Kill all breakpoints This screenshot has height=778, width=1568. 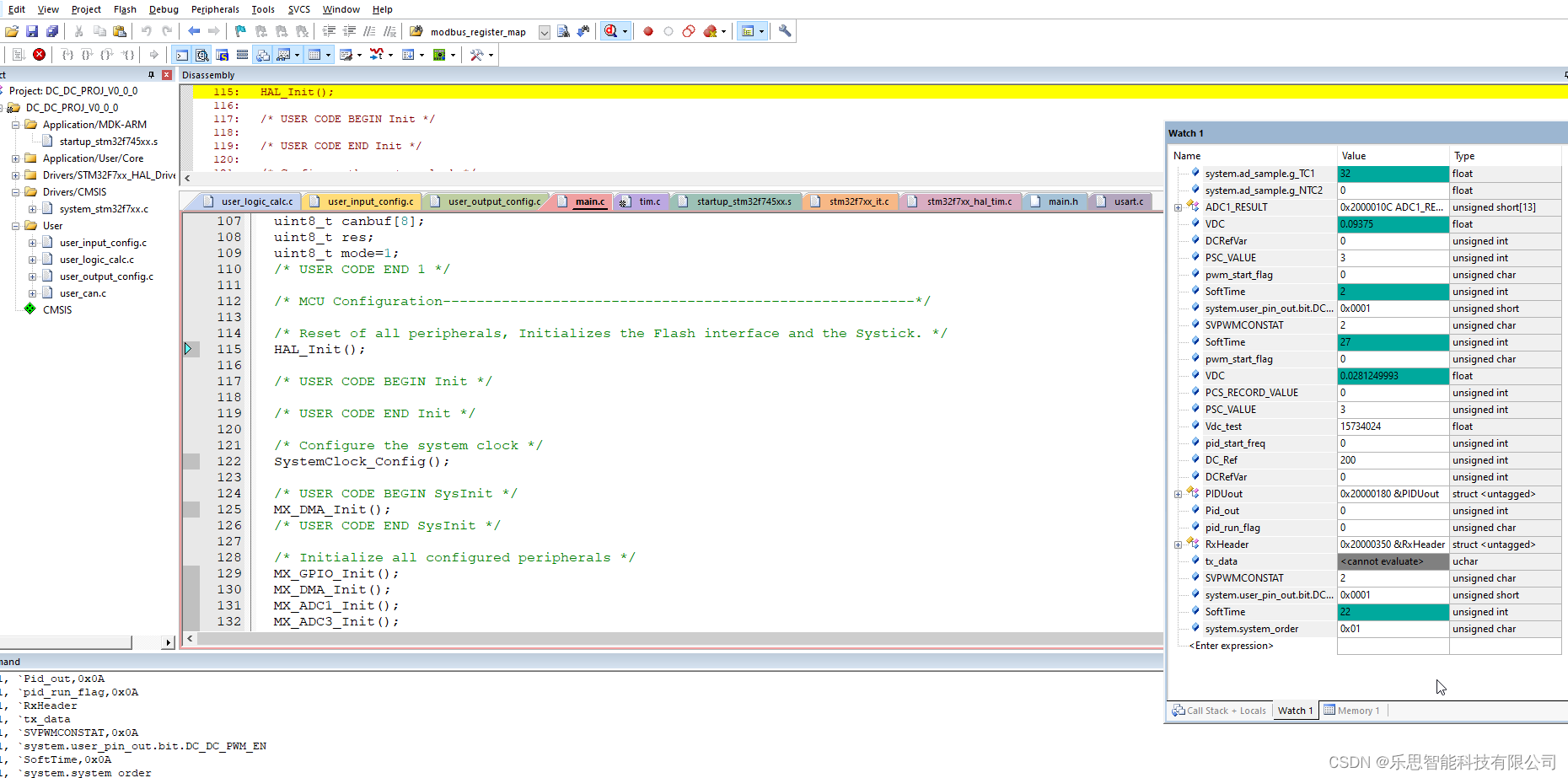711,31
